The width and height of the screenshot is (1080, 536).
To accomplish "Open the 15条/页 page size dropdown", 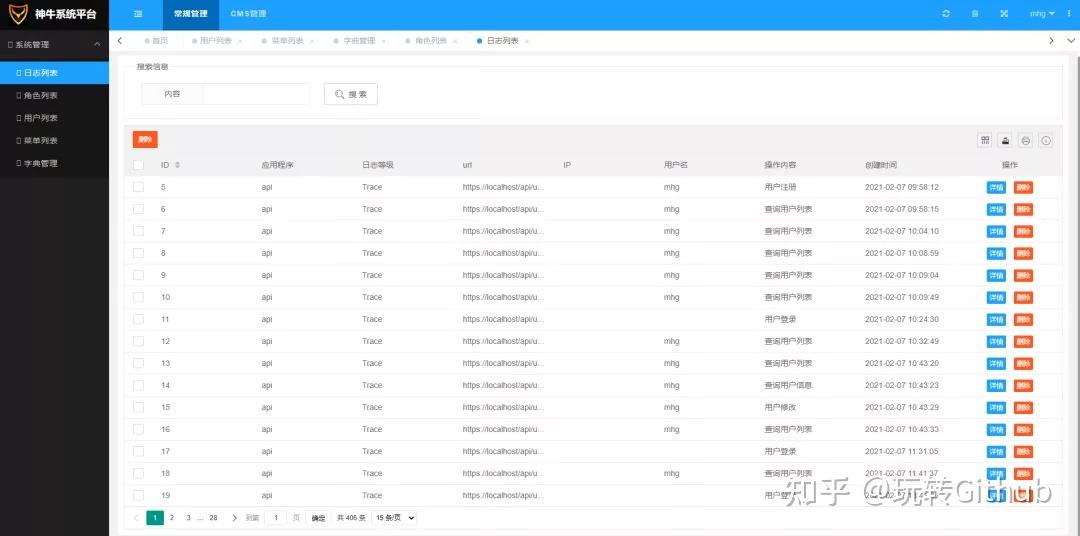I will click(394, 517).
